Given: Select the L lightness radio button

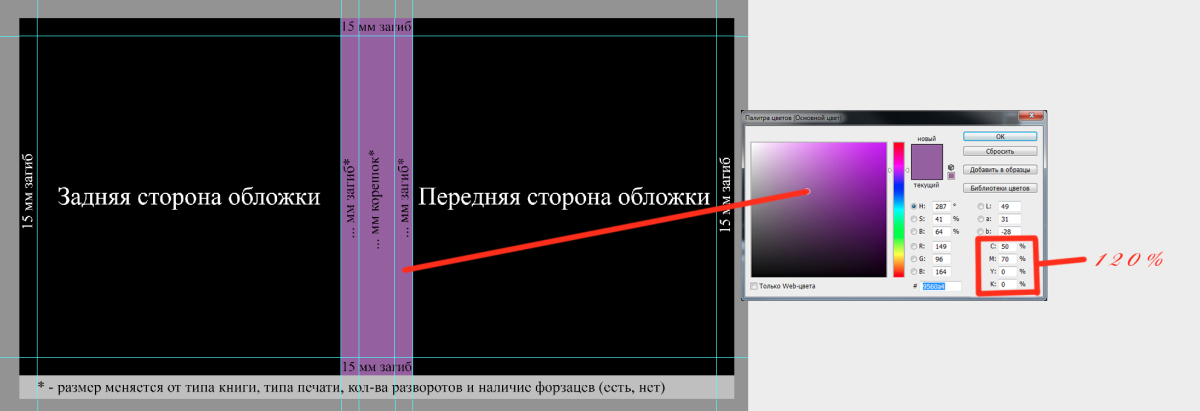Looking at the screenshot, I should 981,206.
